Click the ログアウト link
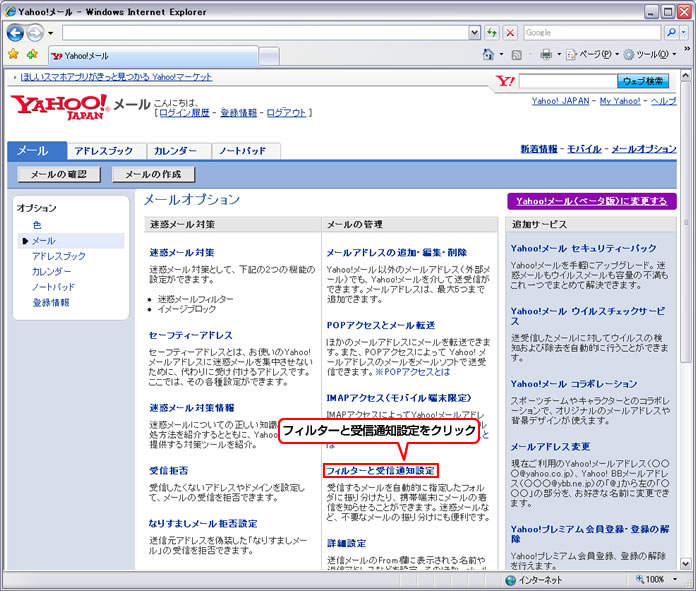The height and width of the screenshot is (591, 696). coord(286,113)
